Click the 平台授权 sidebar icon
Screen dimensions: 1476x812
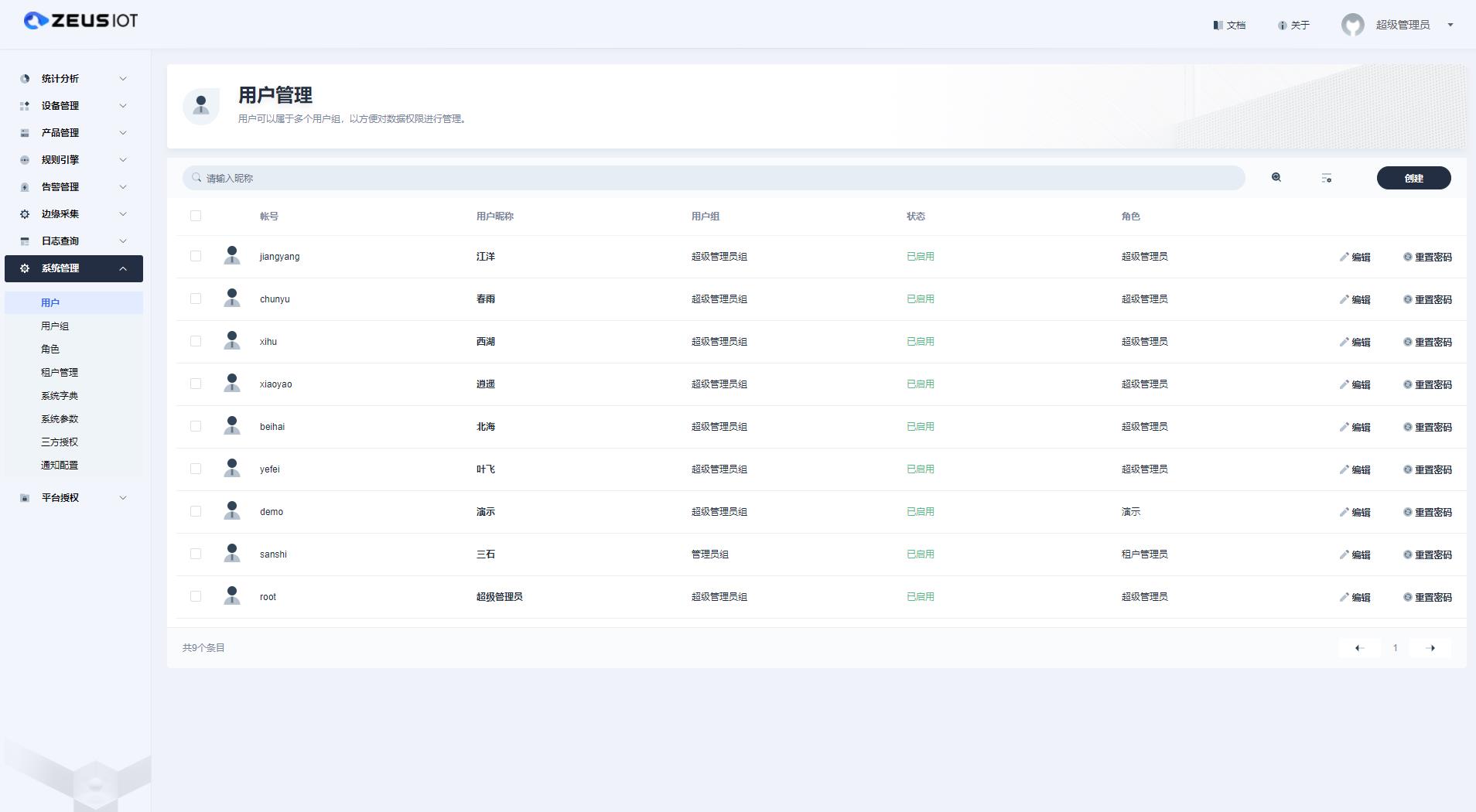25,498
